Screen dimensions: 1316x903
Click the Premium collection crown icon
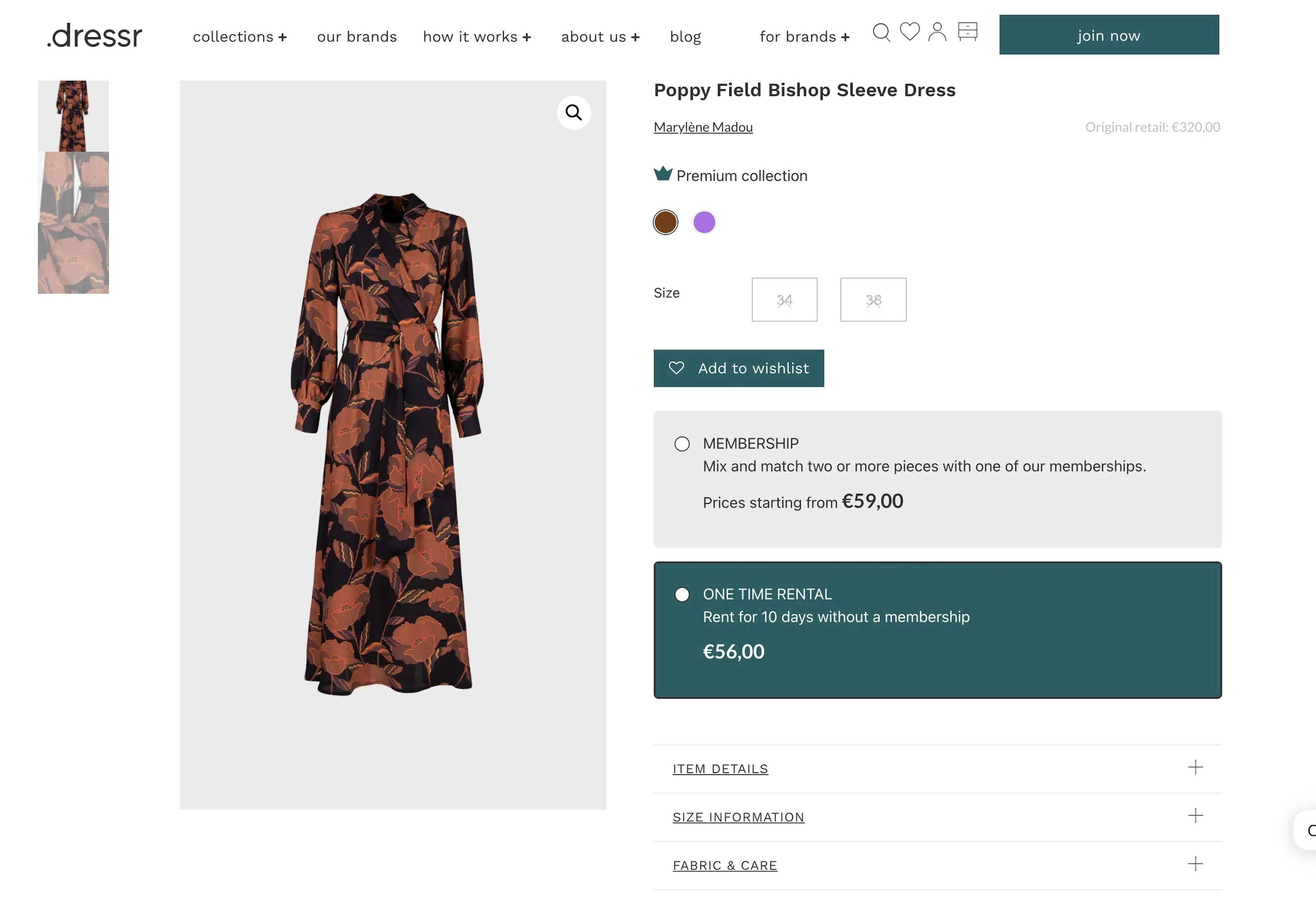pyautogui.click(x=663, y=174)
